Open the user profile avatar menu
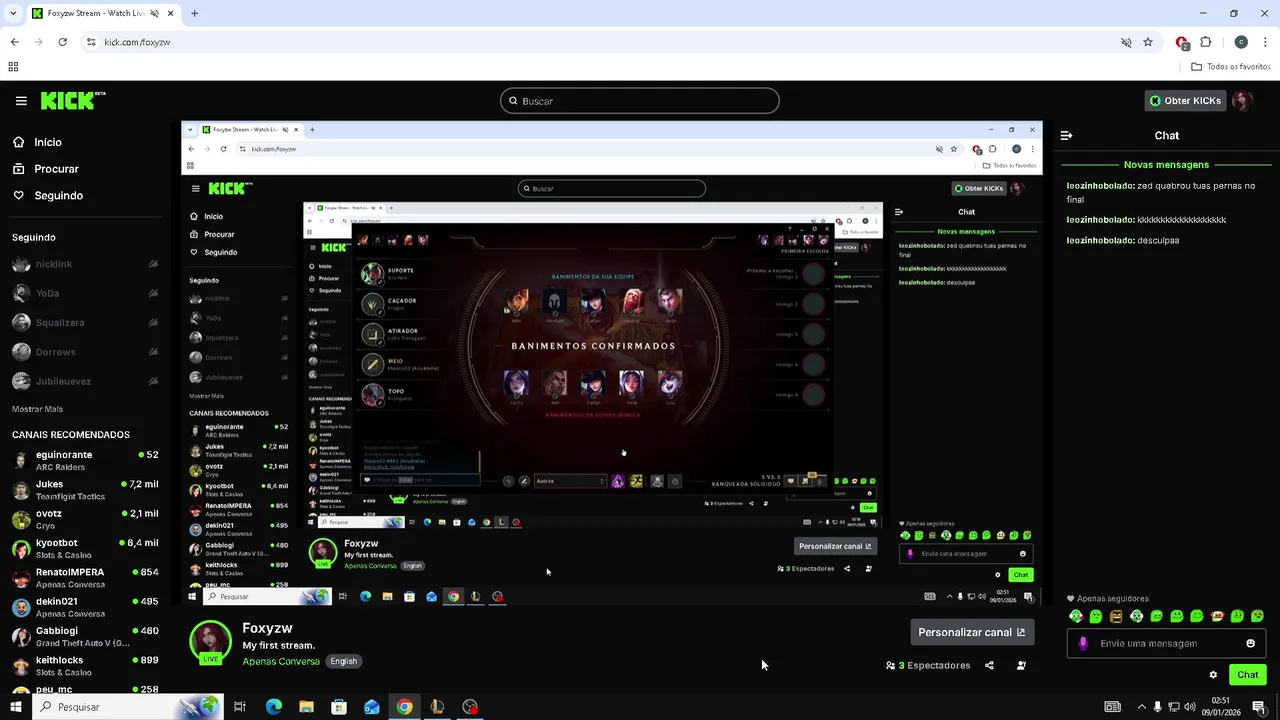The width and height of the screenshot is (1280, 720). coord(1242,101)
